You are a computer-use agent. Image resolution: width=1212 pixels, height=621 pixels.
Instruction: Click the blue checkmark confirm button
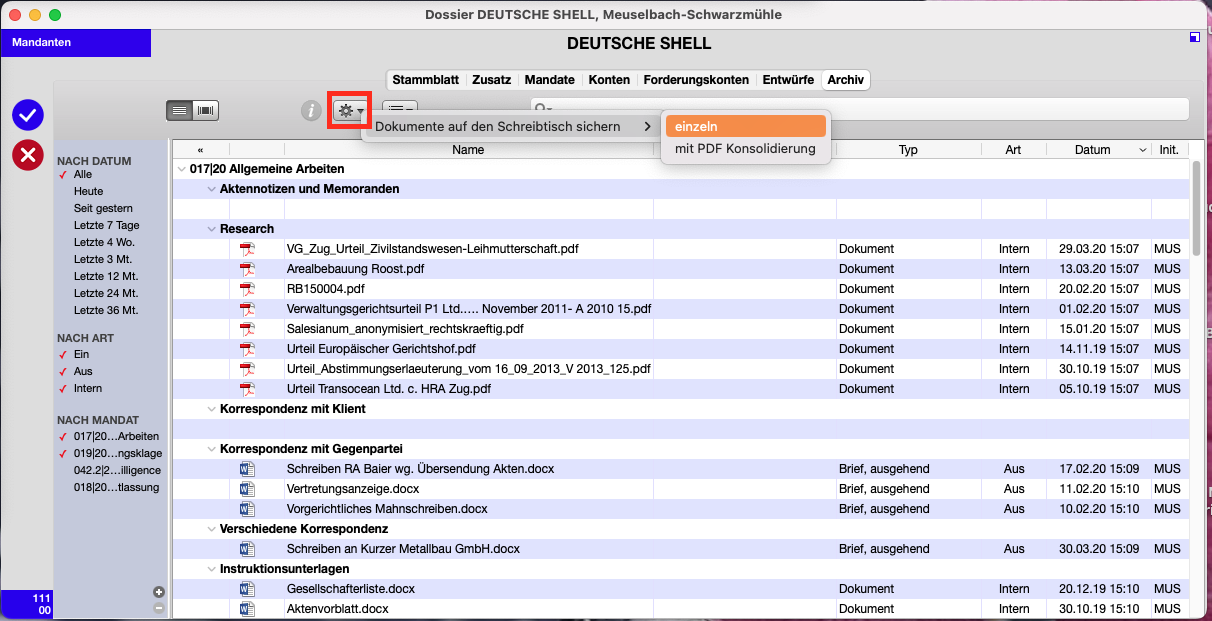(28, 115)
